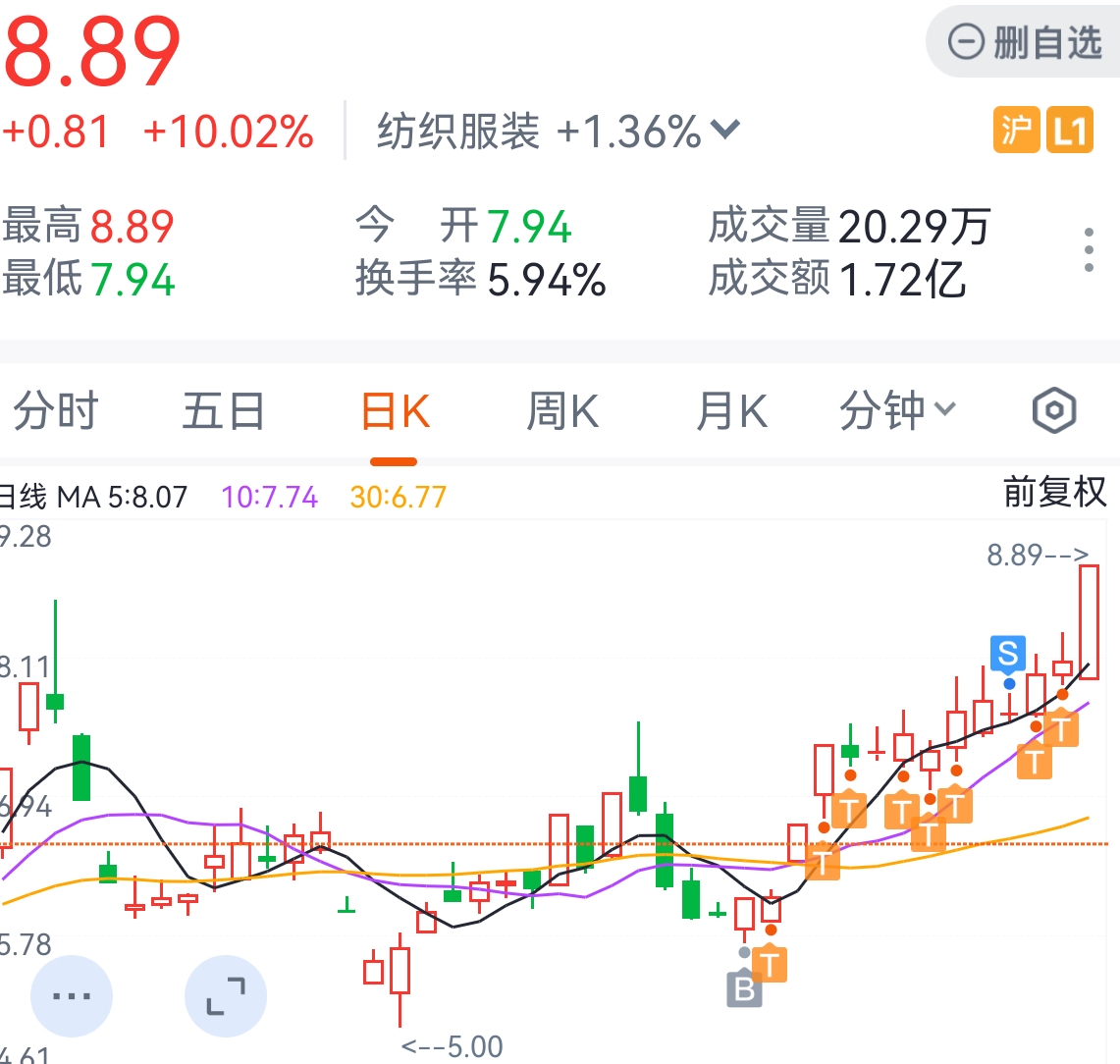Click the purple MA 10:7.74 label

[269, 497]
